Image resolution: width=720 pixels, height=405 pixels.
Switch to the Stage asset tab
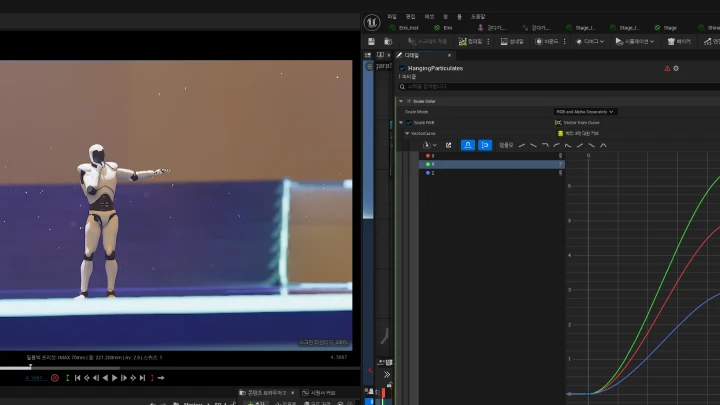point(665,28)
